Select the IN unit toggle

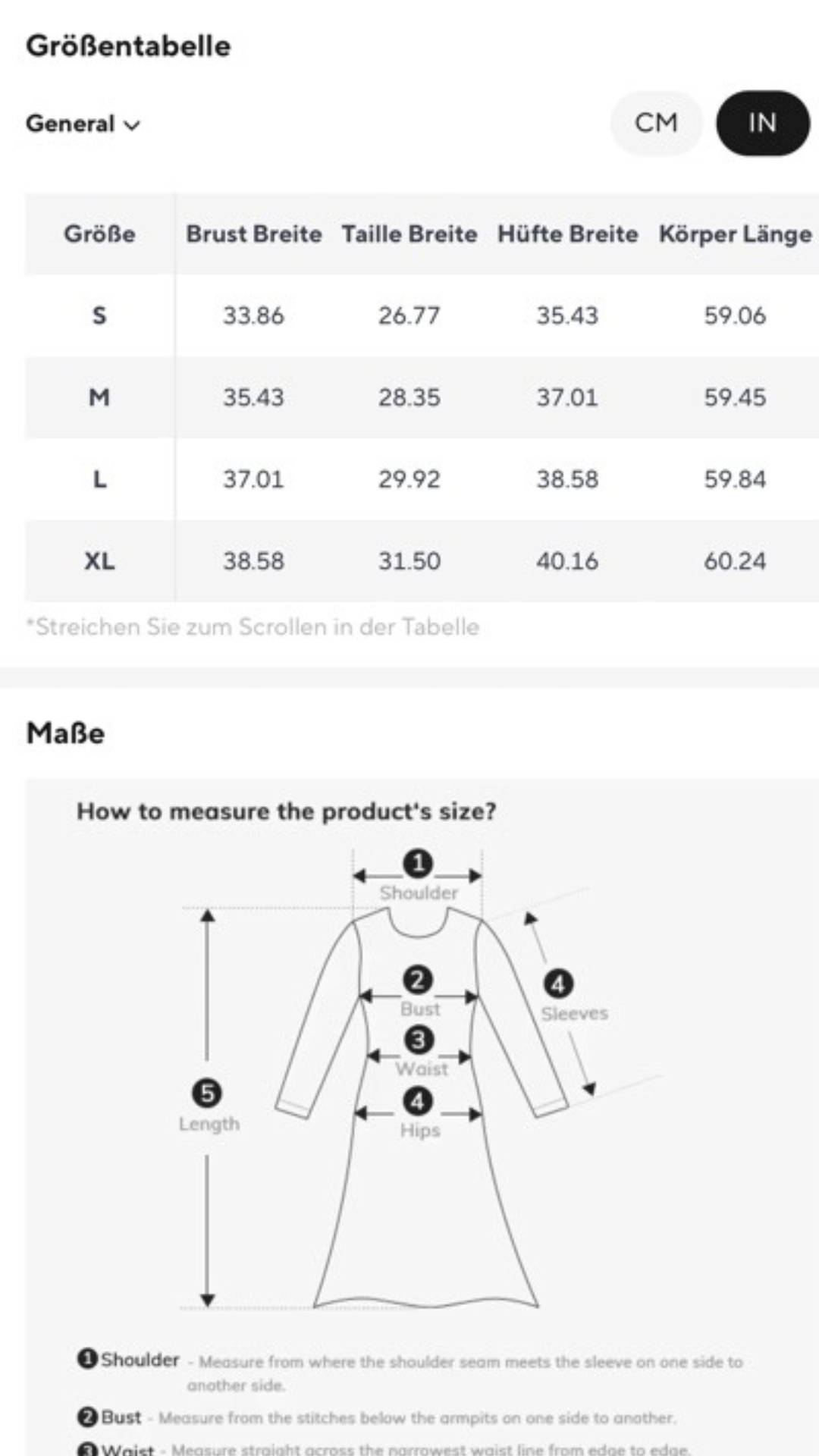coord(762,123)
